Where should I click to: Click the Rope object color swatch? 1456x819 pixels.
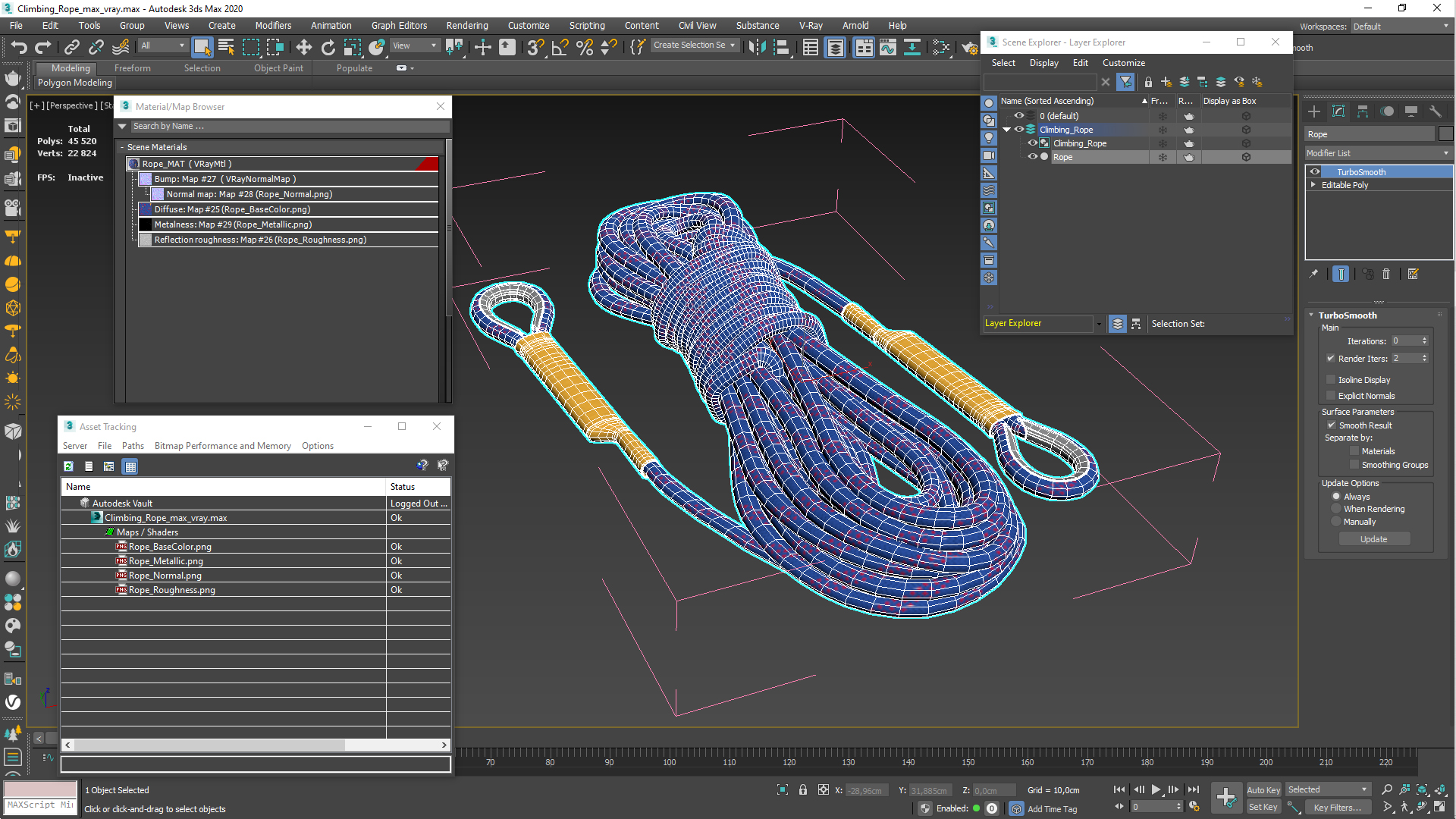pos(1446,134)
